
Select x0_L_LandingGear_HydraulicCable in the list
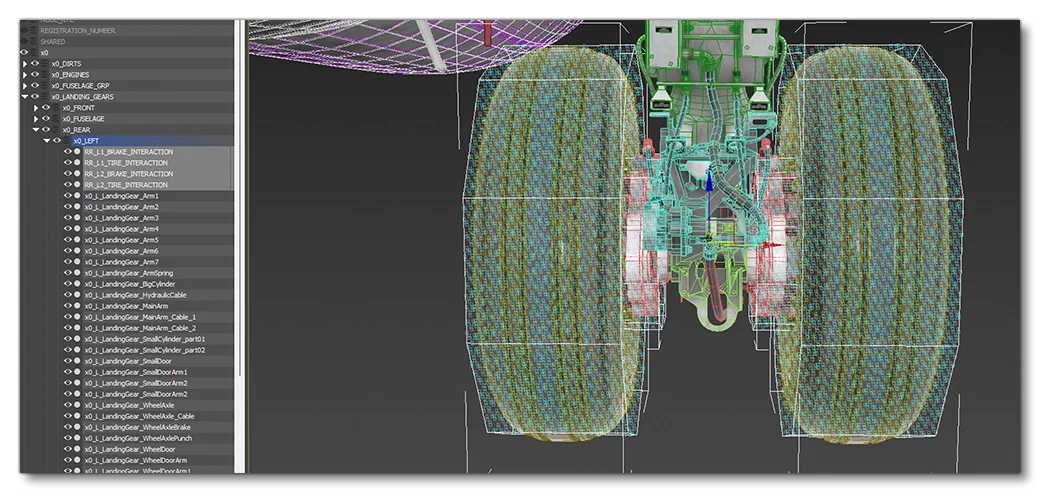pyautogui.click(x=135, y=295)
